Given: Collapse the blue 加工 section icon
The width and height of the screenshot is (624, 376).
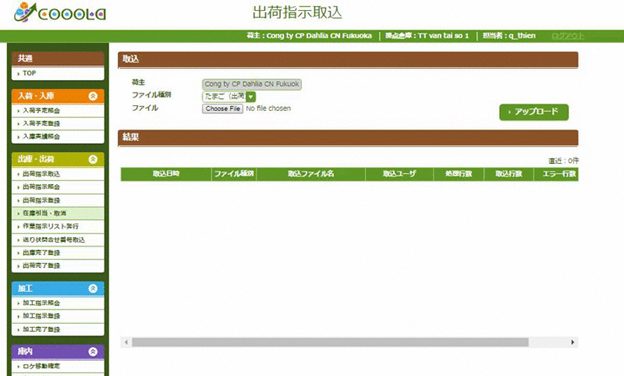Looking at the screenshot, I should click(93, 288).
